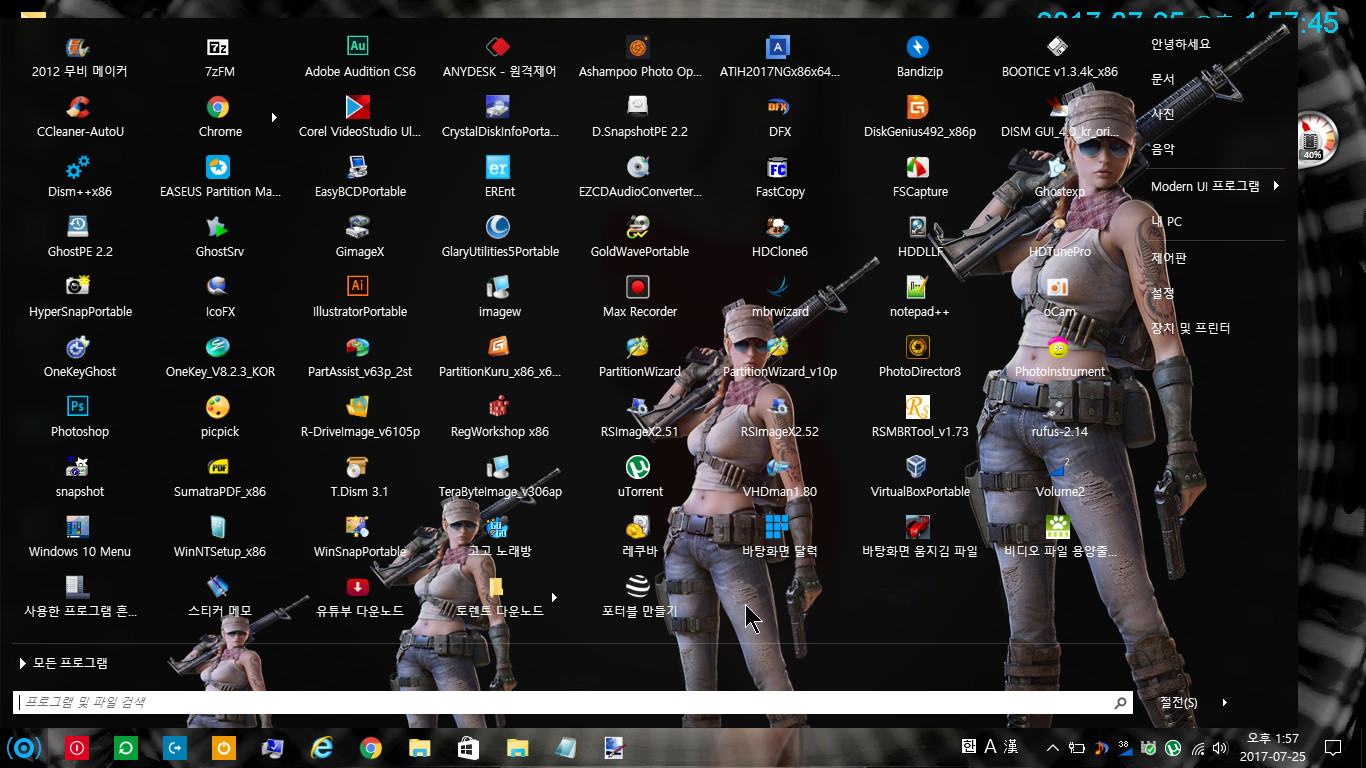Expand 토렌트 다운로드 submenu arrow
This screenshot has height=768, width=1366.
pyautogui.click(x=554, y=597)
